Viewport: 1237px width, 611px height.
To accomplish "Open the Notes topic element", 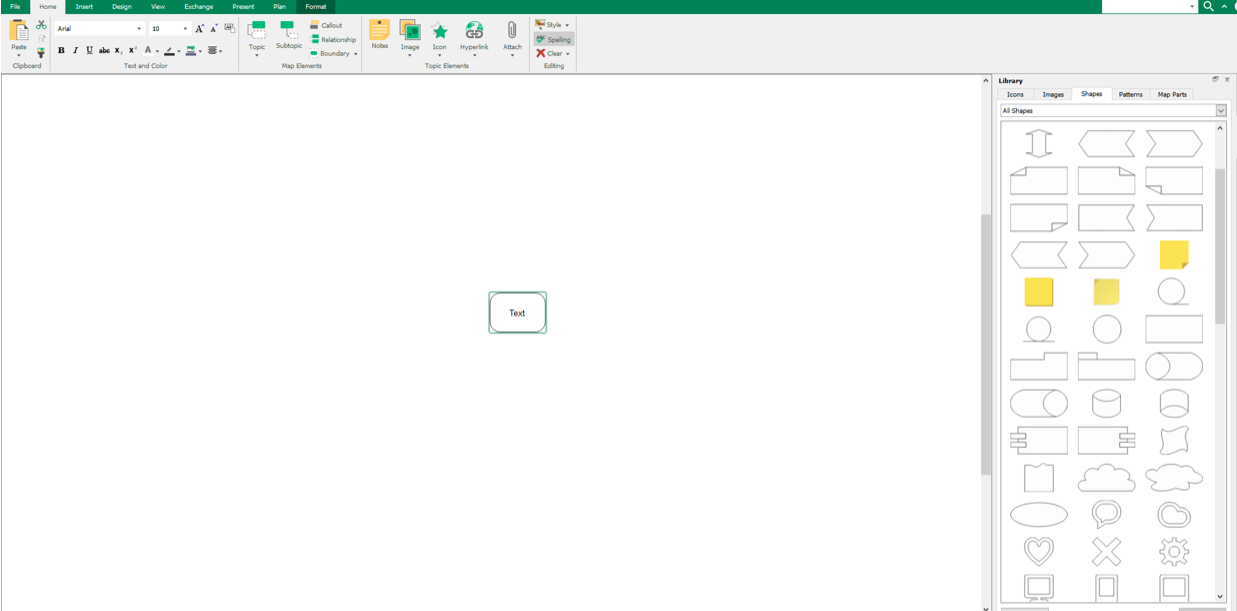I will tap(380, 34).
